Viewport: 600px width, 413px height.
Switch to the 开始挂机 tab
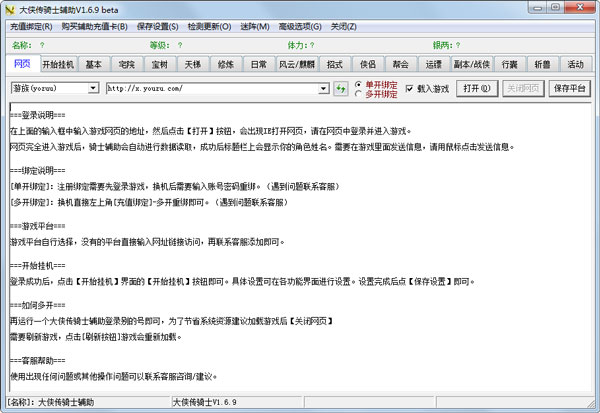point(60,64)
